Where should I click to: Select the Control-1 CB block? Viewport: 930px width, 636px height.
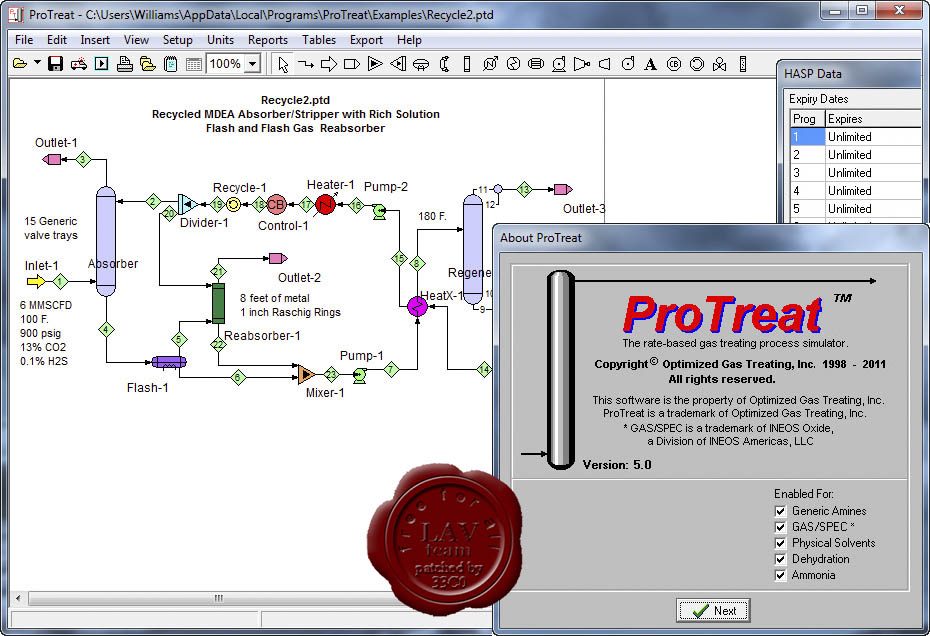click(276, 205)
